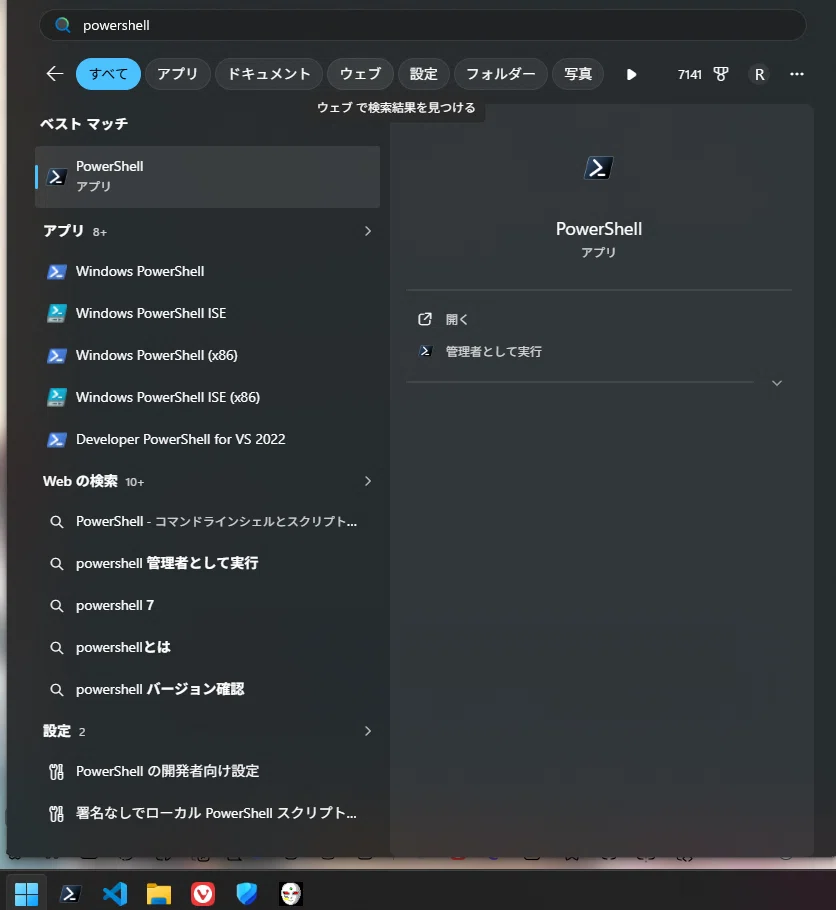Launch Visual Studio Code from taskbar

coord(115,894)
